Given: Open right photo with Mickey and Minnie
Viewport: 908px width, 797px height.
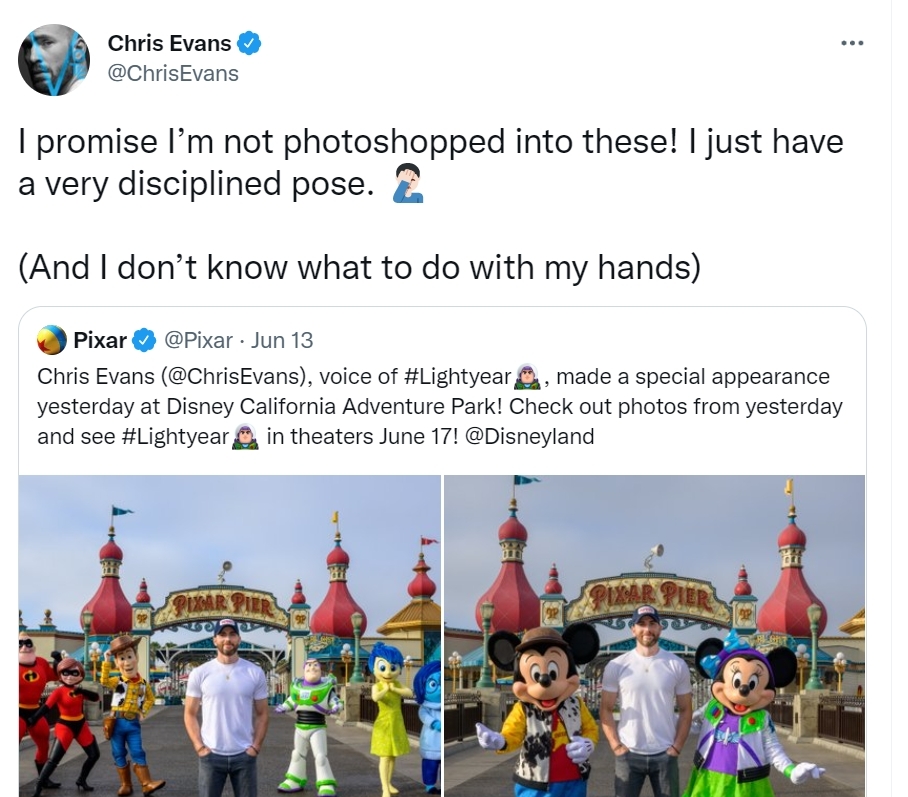Looking at the screenshot, I should 654,635.
